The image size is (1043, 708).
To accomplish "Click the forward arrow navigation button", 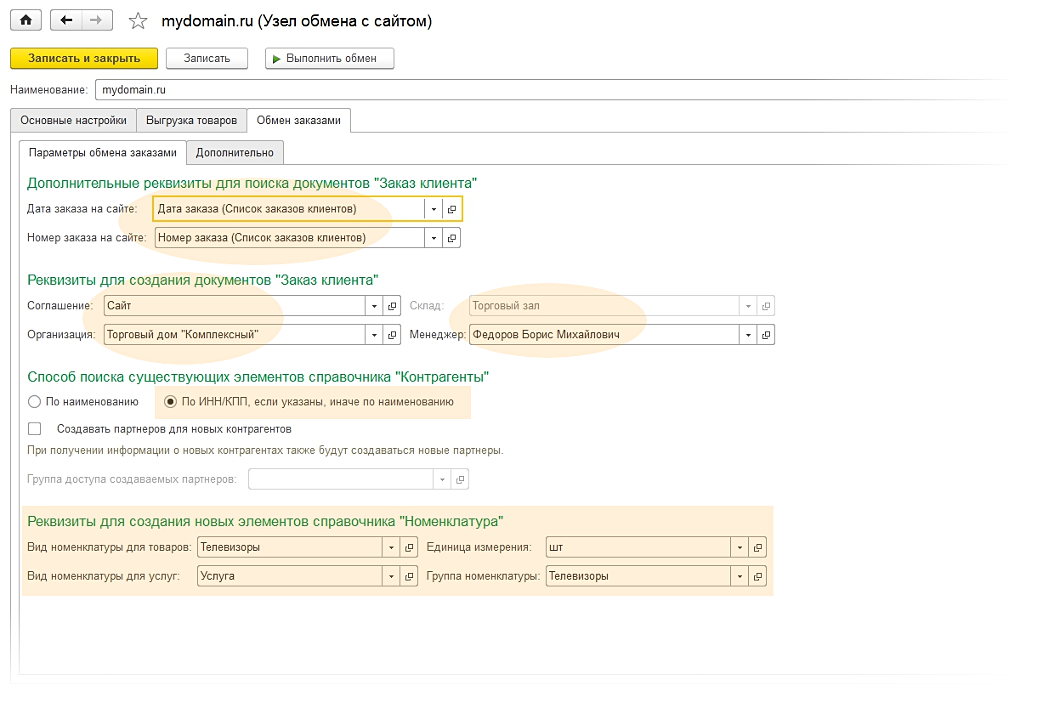I will pos(96,20).
